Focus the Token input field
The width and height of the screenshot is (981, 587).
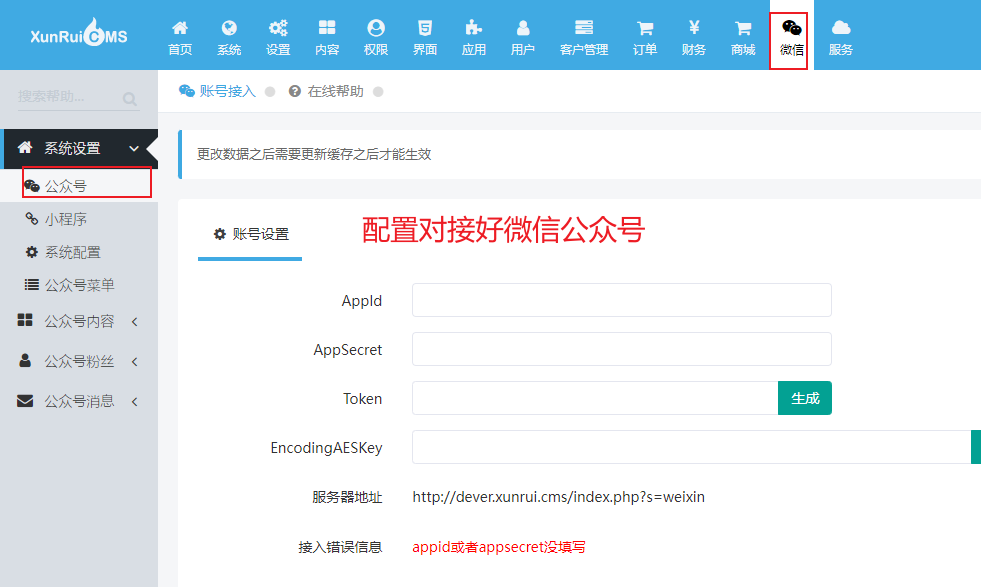[595, 398]
